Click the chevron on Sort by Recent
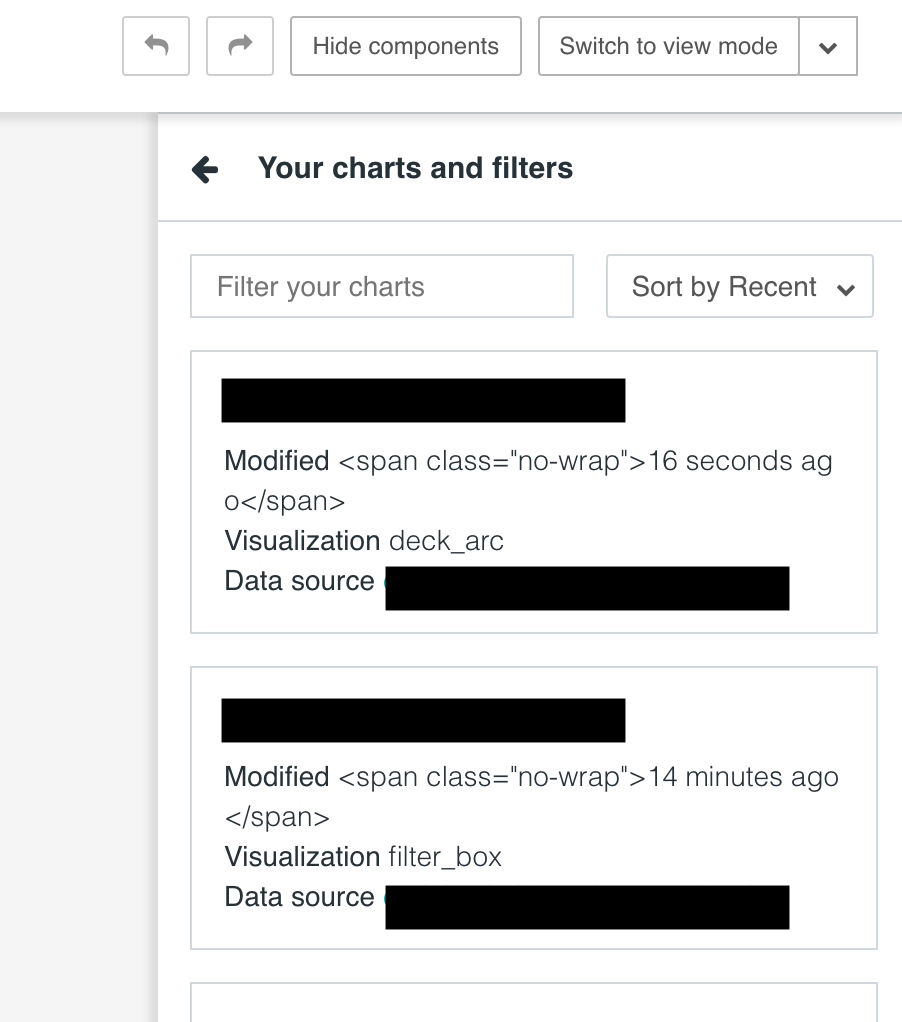This screenshot has height=1022, width=902. [x=847, y=287]
